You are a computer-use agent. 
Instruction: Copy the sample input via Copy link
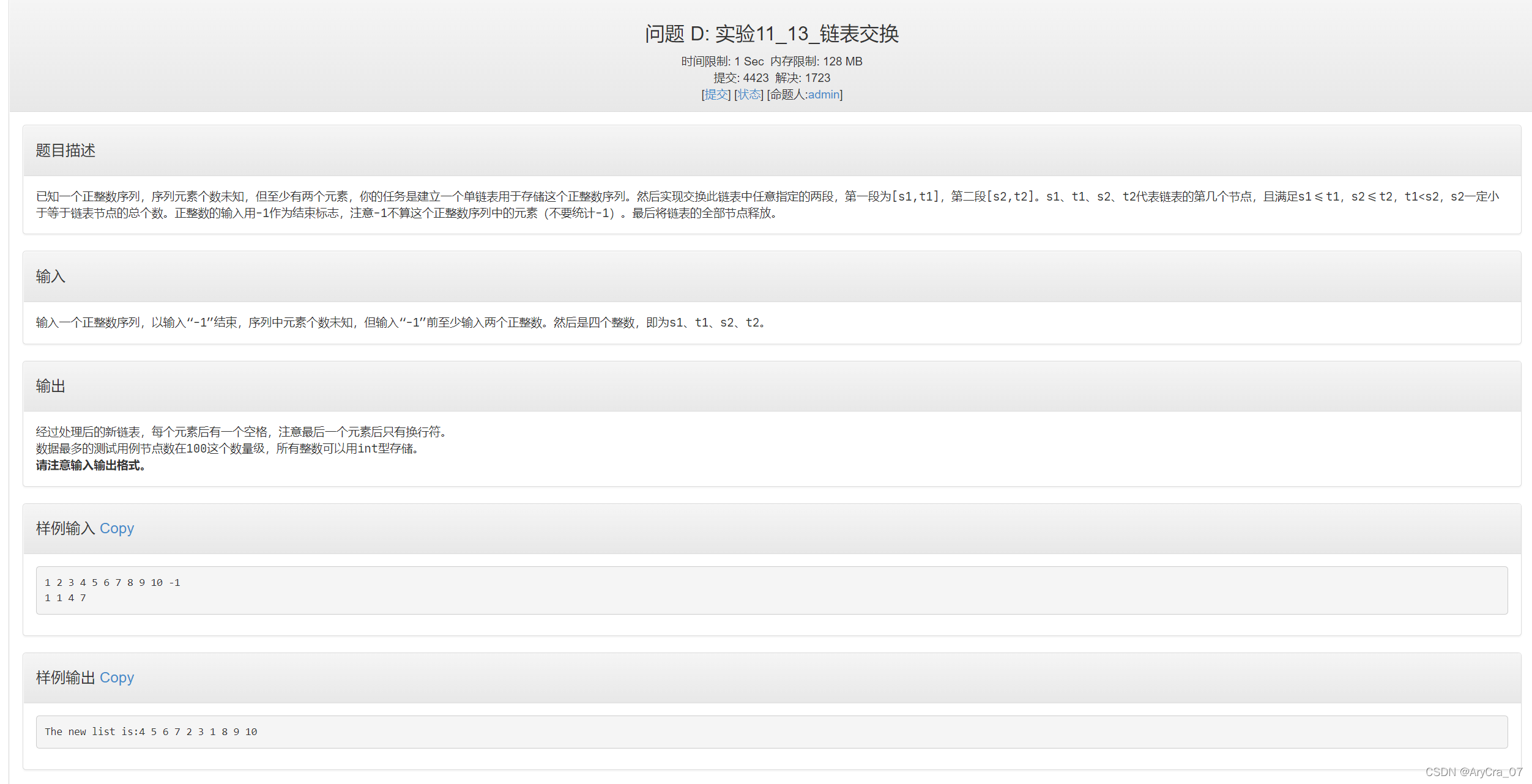[116, 528]
